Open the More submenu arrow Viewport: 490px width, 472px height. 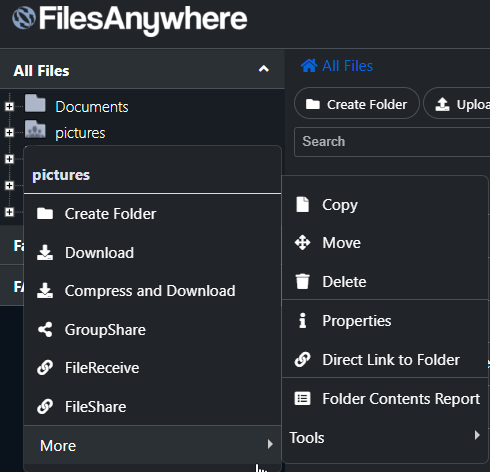pyautogui.click(x=270, y=444)
